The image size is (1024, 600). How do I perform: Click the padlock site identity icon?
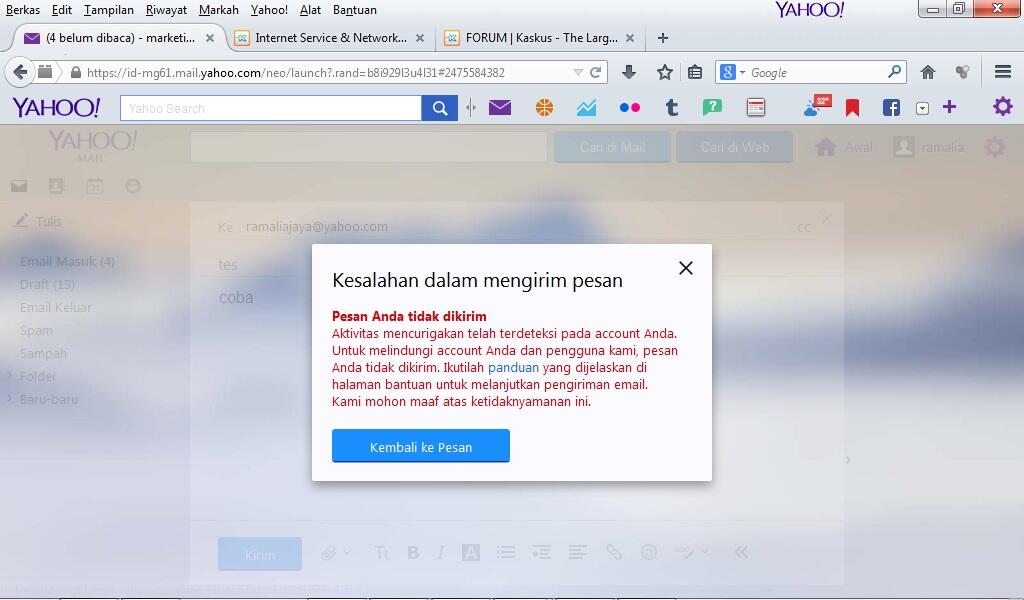tap(76, 72)
